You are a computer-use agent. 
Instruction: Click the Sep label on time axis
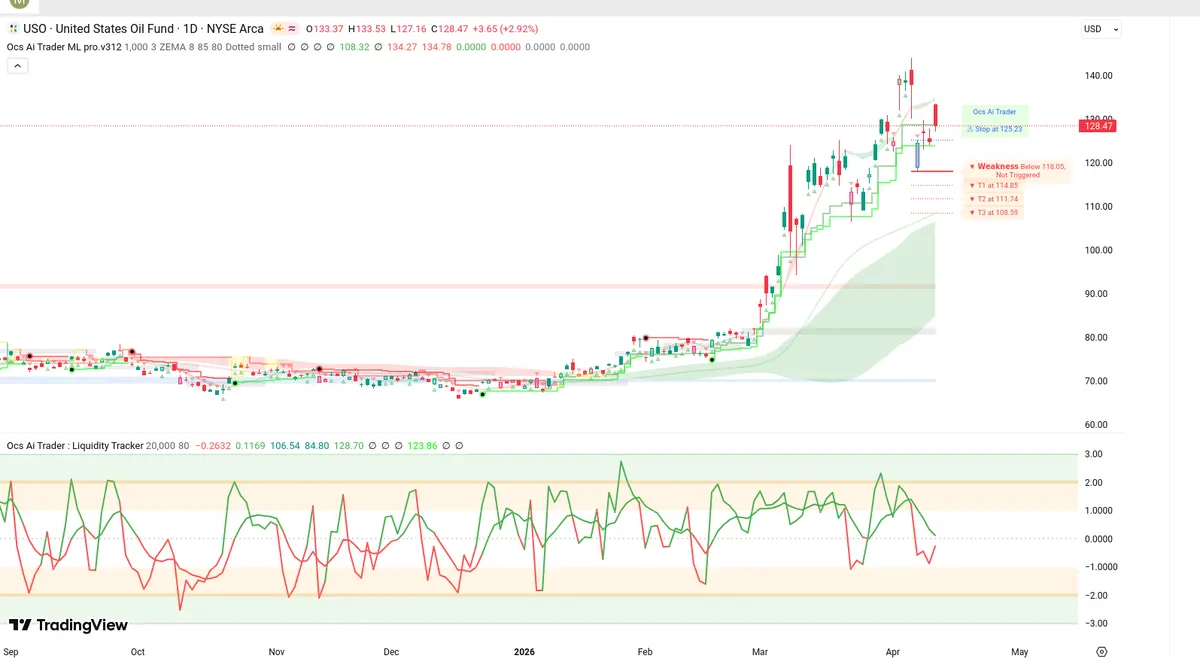click(9, 652)
